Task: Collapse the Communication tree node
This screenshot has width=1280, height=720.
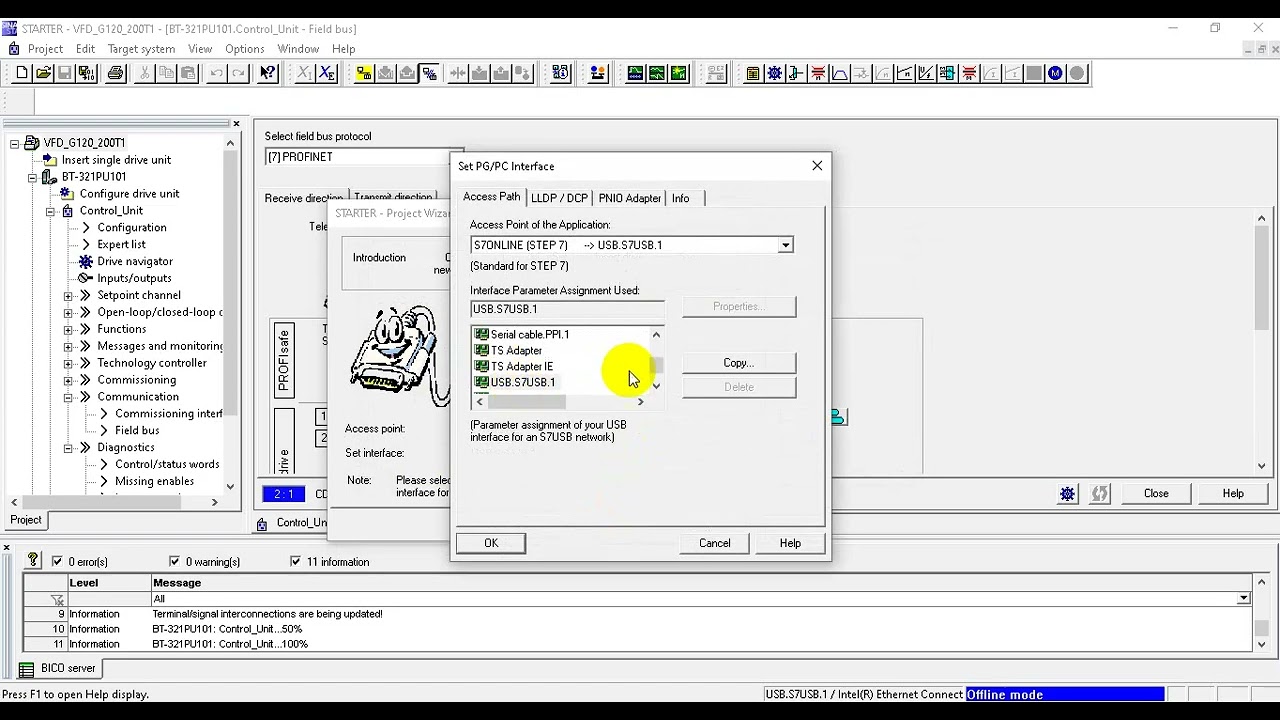Action: 68,397
